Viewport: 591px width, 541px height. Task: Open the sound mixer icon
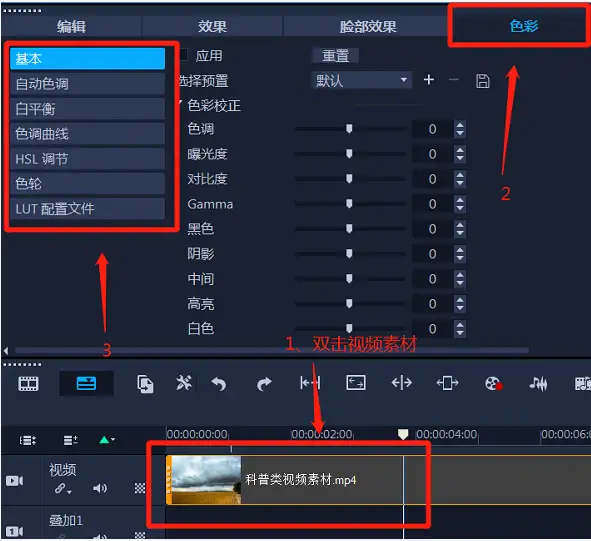tap(538, 384)
